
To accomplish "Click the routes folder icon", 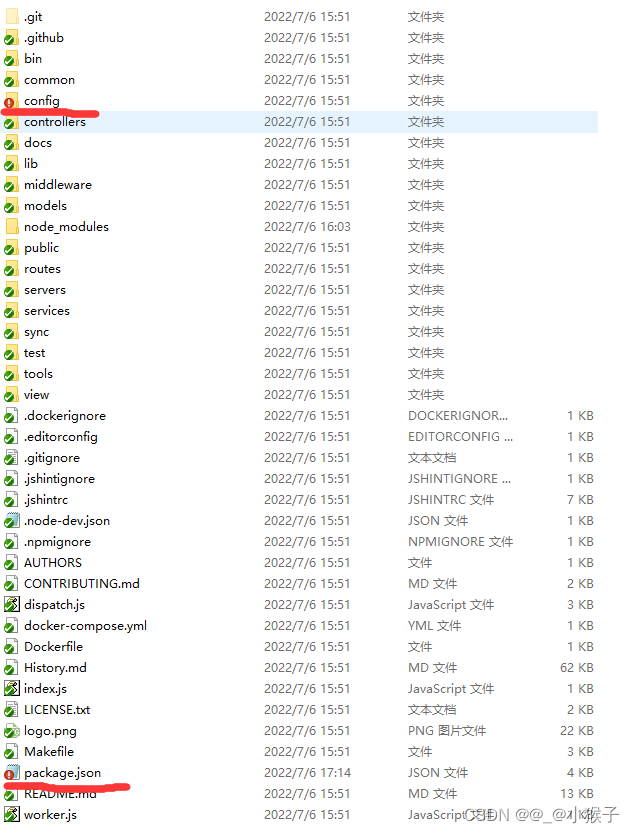I will 12,269.
